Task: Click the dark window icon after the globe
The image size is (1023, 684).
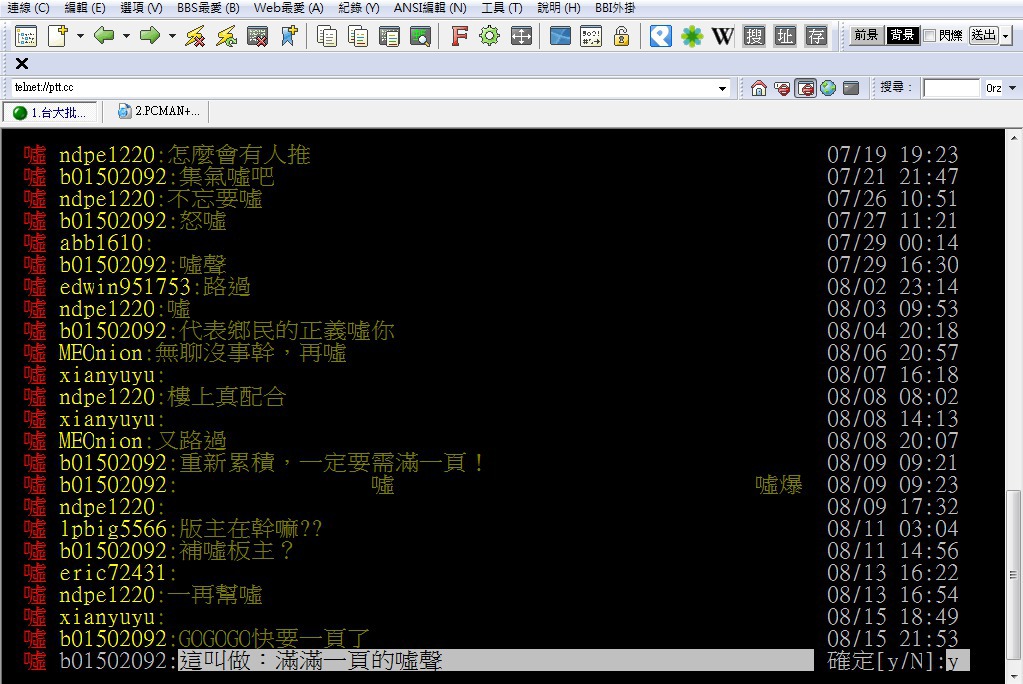Action: pos(851,87)
